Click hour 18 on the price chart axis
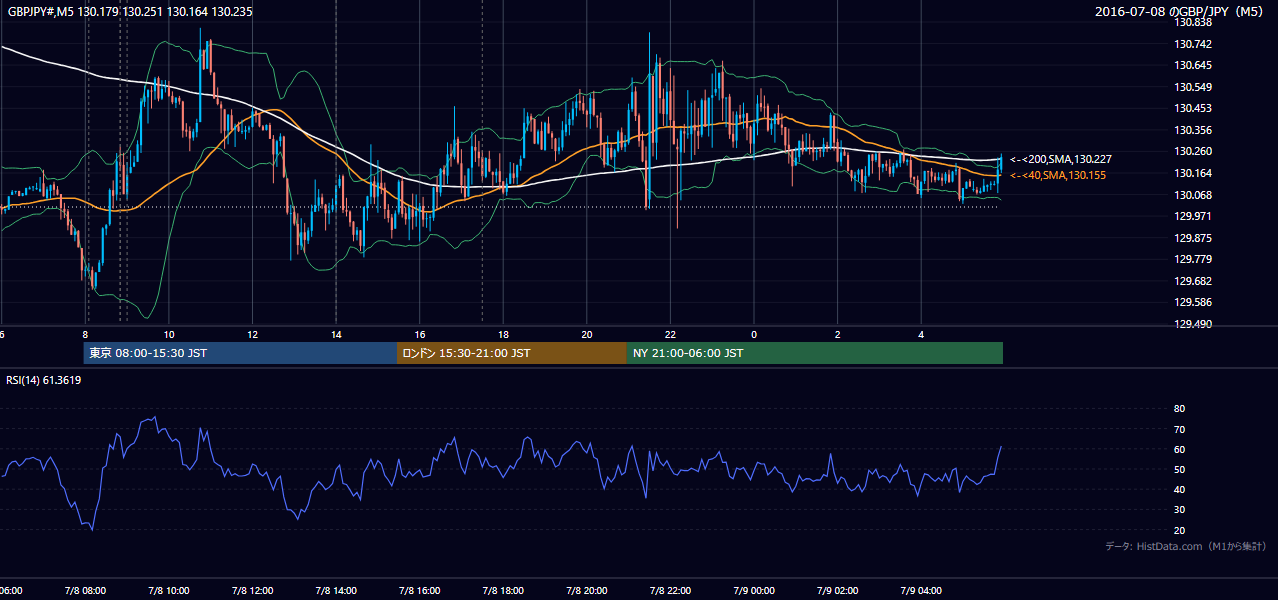Image resolution: width=1278 pixels, height=600 pixels. tap(503, 335)
